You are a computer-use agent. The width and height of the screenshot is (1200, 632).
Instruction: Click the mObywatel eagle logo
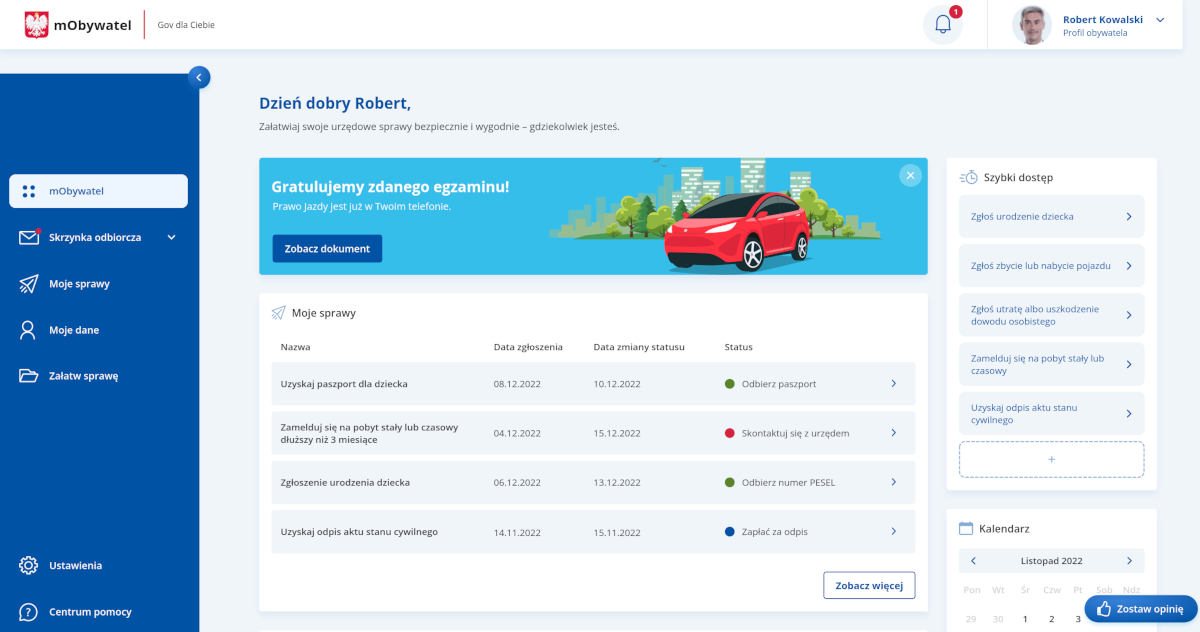point(37,25)
